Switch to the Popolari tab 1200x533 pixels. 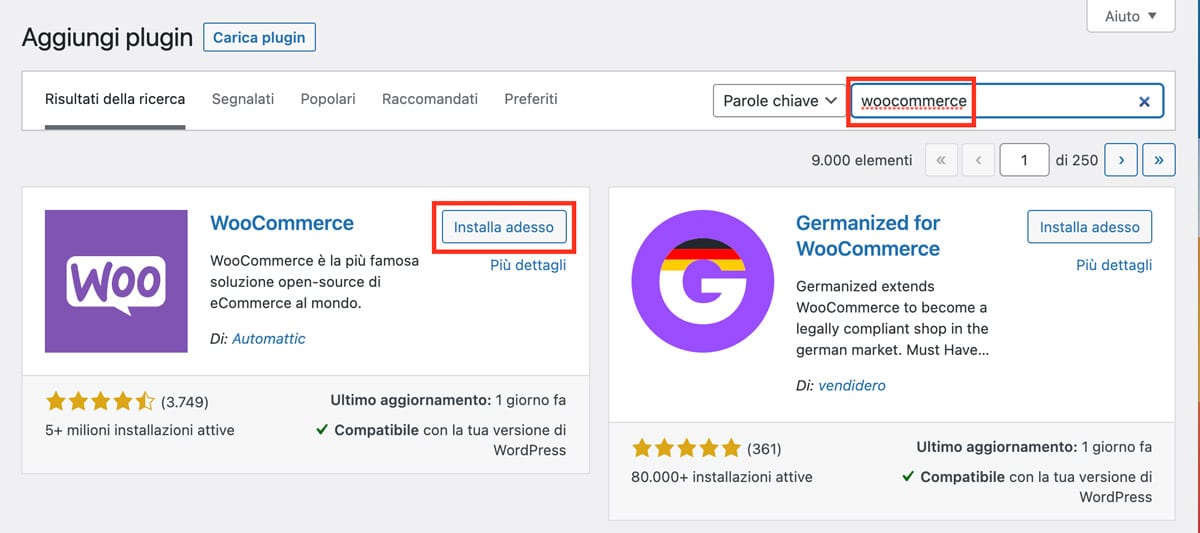(x=328, y=99)
